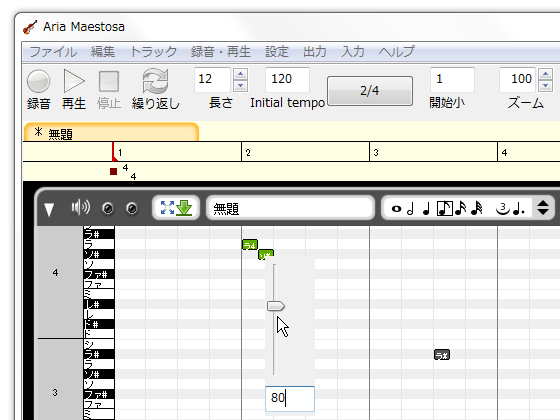Select half note duration
Screen dimensions: 560x420
tap(411, 208)
